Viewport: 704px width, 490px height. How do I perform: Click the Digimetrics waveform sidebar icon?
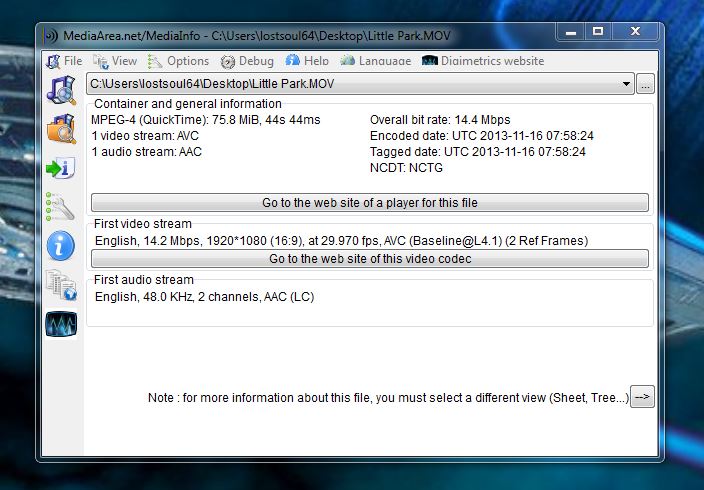[61, 324]
